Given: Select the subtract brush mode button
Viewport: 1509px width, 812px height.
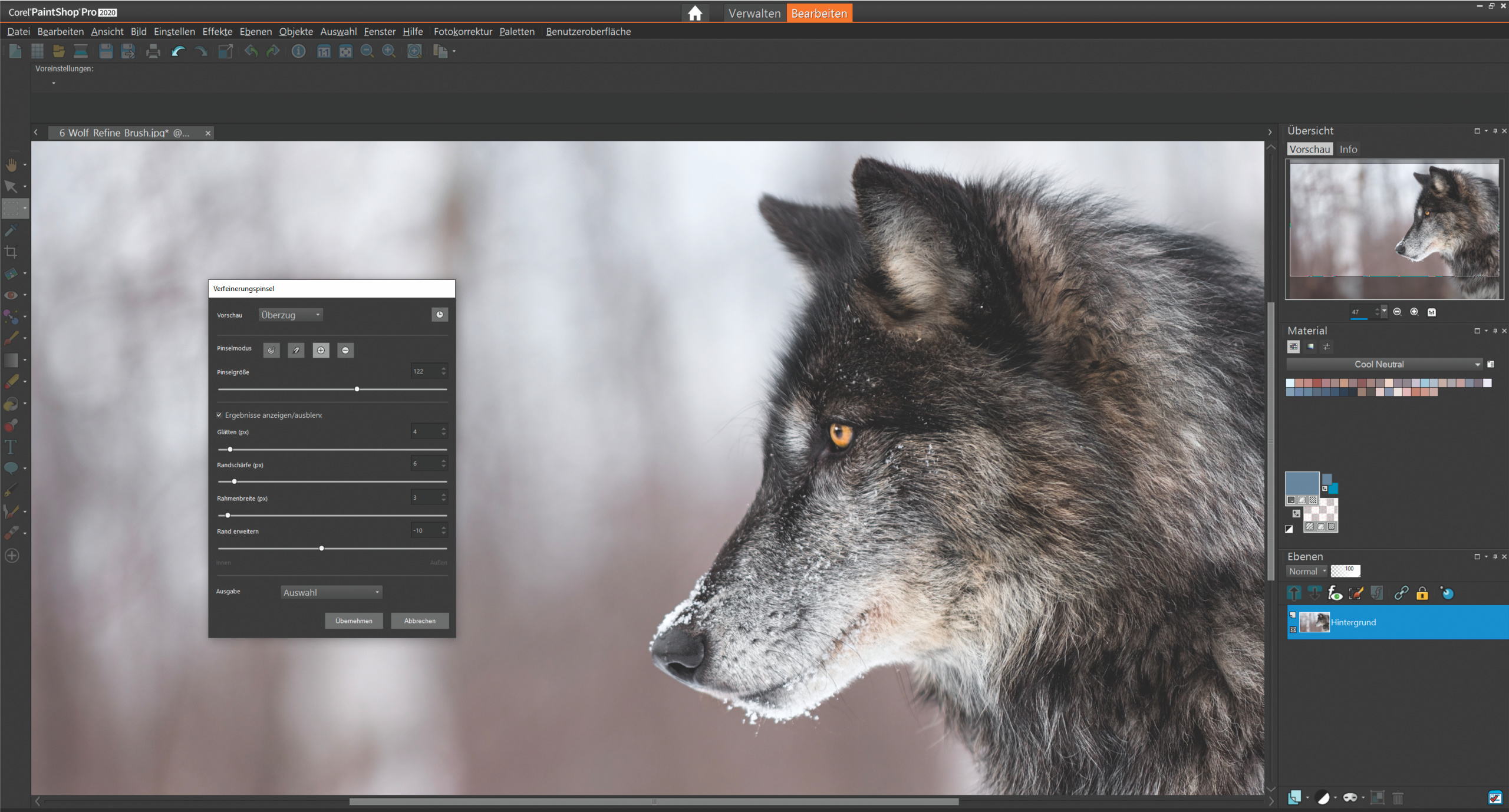Looking at the screenshot, I should point(345,350).
